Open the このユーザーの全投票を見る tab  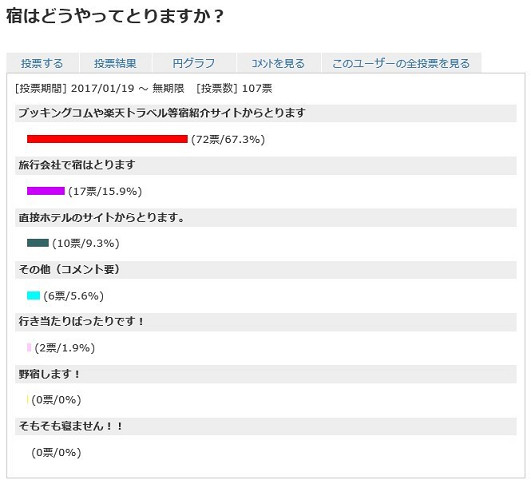401,63
